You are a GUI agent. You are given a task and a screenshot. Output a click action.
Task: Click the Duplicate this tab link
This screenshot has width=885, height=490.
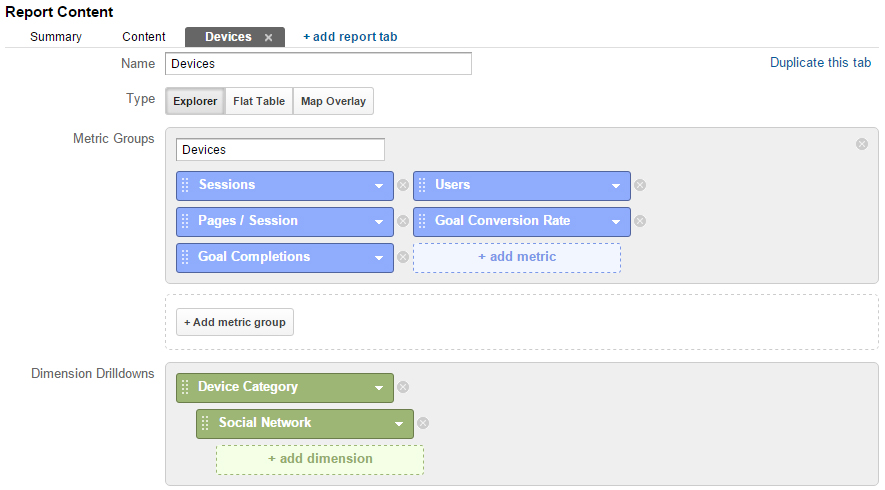(820, 63)
